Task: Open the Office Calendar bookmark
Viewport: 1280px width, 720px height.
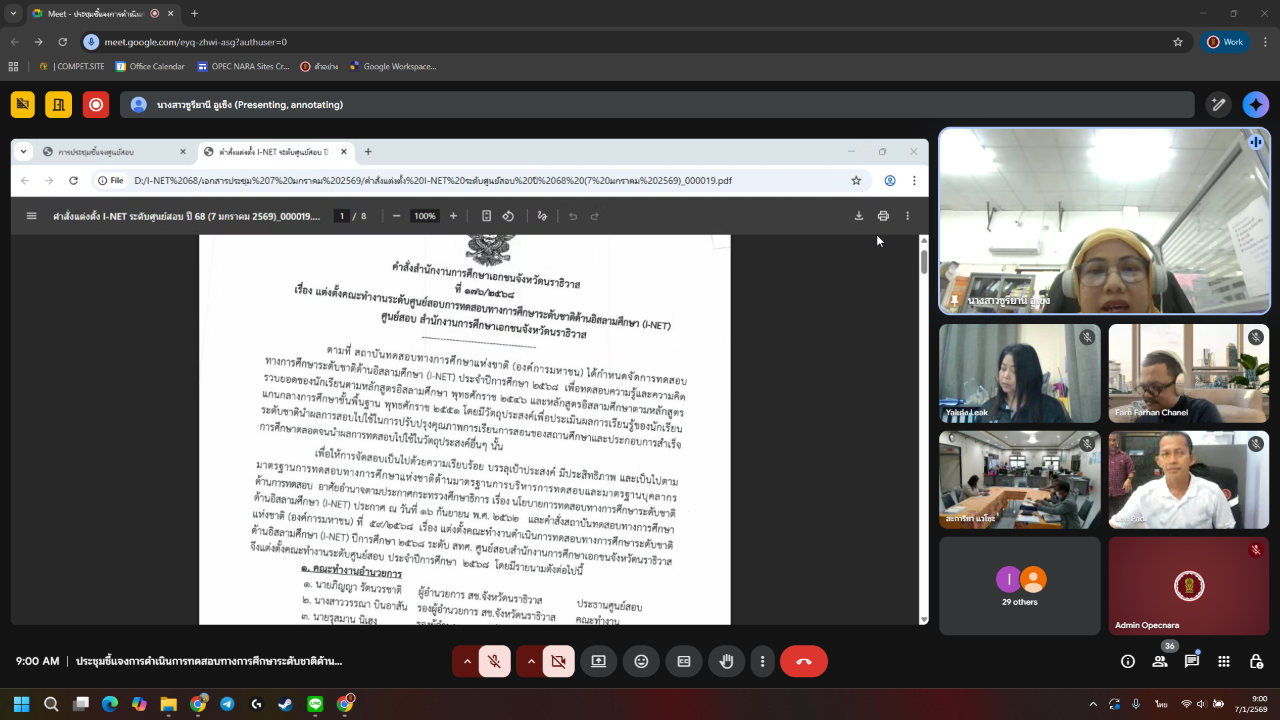Action: 150,67
